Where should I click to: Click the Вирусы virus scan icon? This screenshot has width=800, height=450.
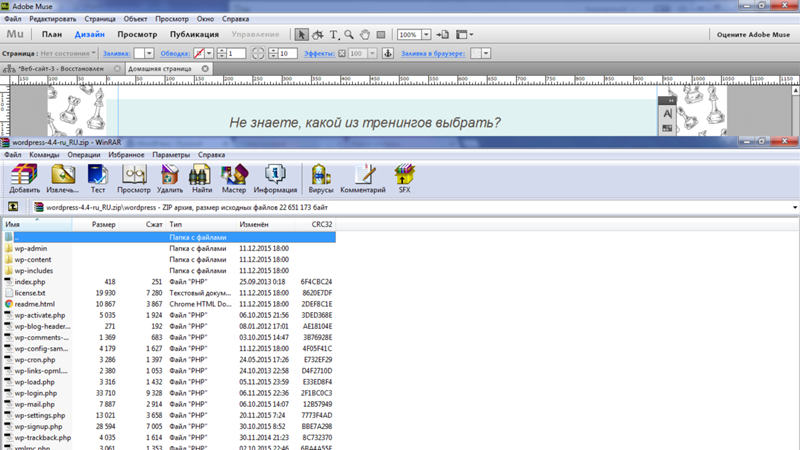pos(321,177)
